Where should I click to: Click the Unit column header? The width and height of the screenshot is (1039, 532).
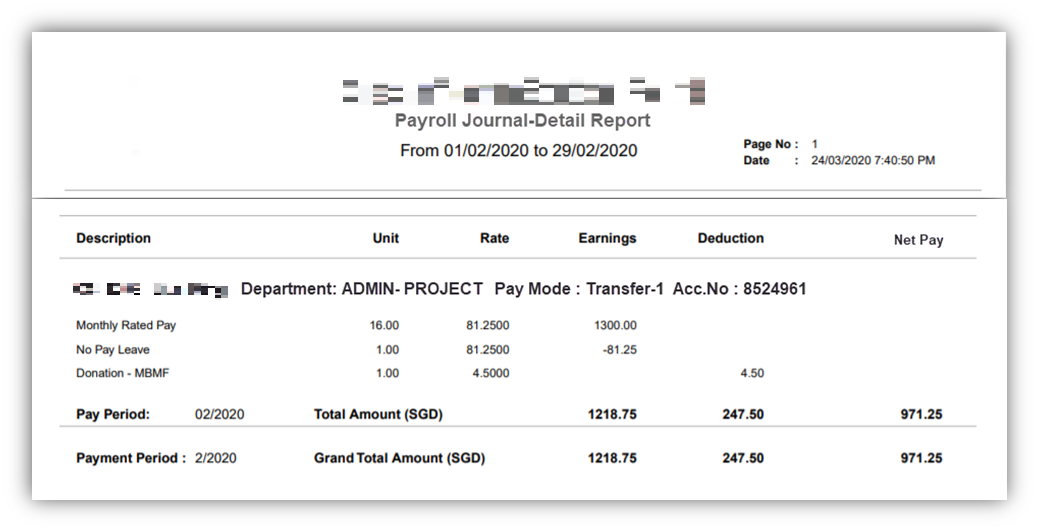(x=385, y=239)
